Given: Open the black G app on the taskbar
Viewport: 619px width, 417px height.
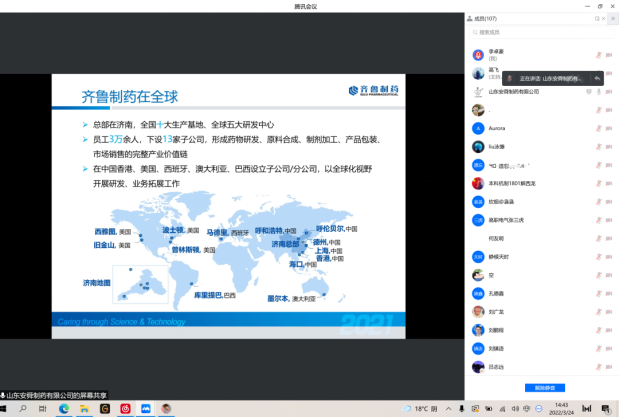Looking at the screenshot, I should [105, 409].
